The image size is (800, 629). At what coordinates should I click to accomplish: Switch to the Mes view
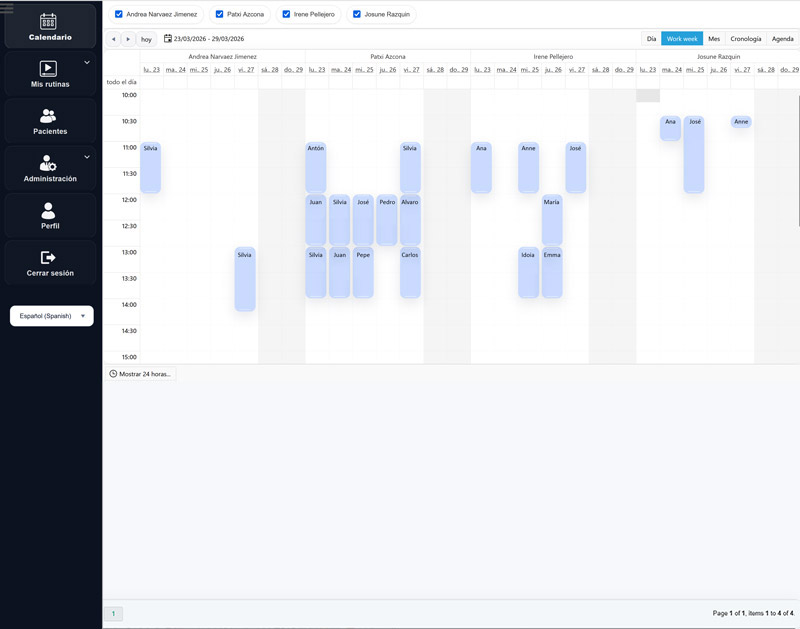714,39
